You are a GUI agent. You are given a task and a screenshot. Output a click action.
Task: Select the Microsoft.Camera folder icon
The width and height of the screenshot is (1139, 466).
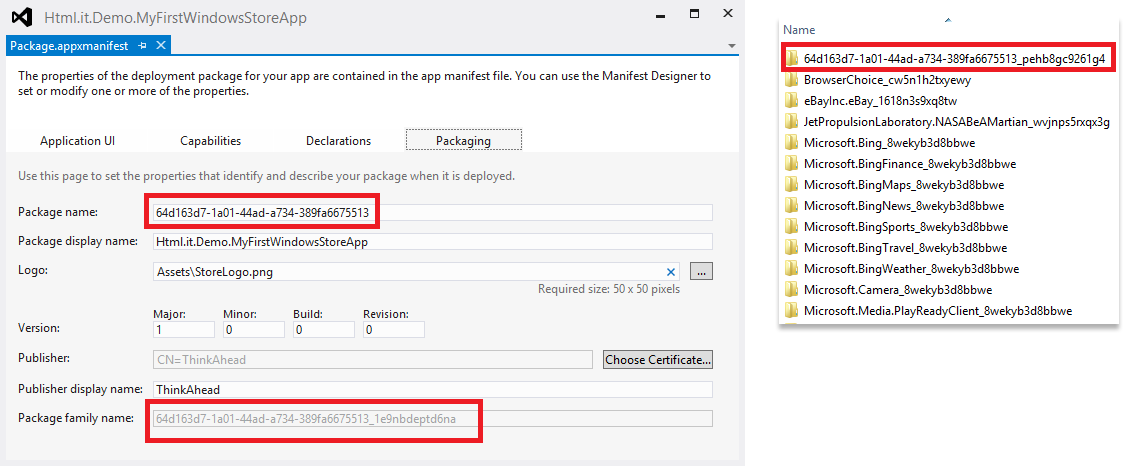792,290
